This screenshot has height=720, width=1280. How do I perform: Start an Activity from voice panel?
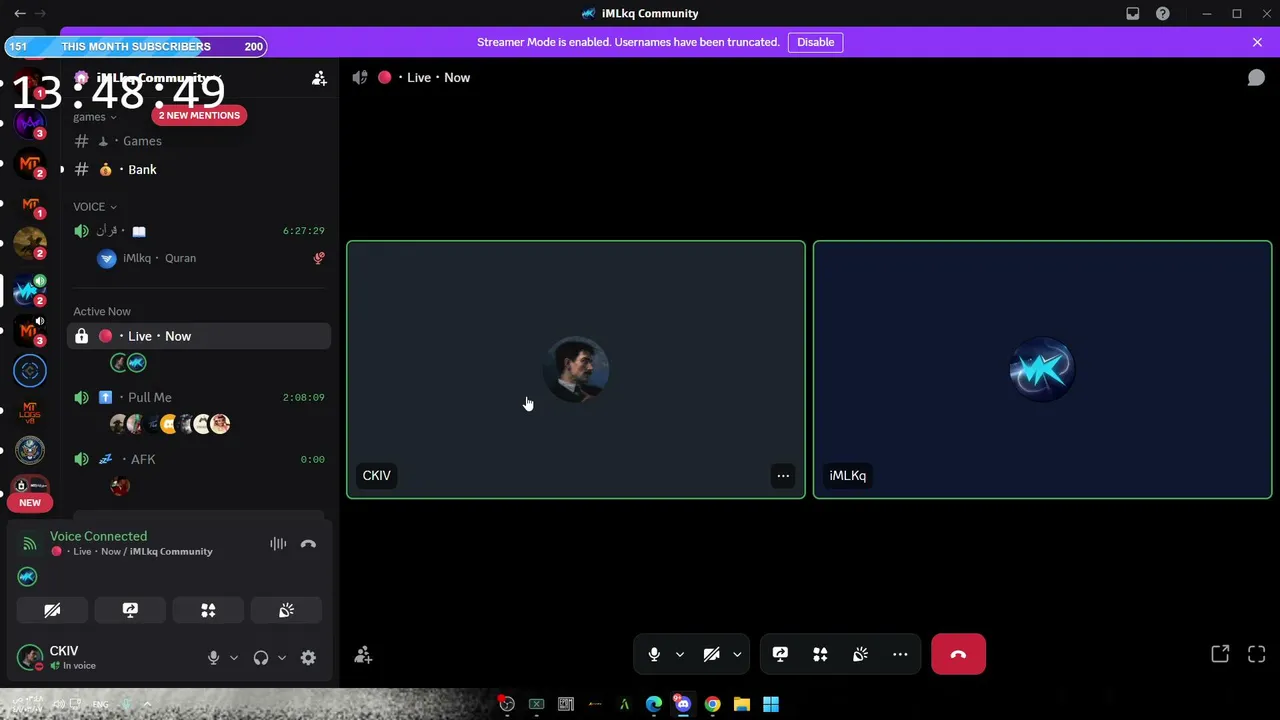click(208, 610)
